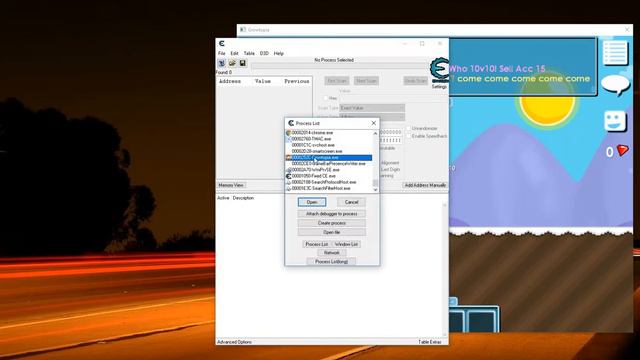This screenshot has width=640, height=360.
Task: Open the Table menu
Action: pyautogui.click(x=249, y=53)
